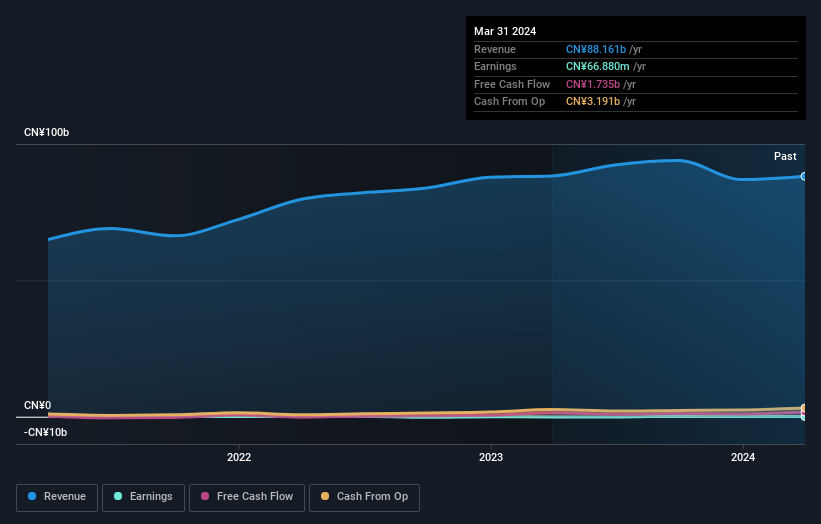Click the Past label in chart

[x=785, y=157]
